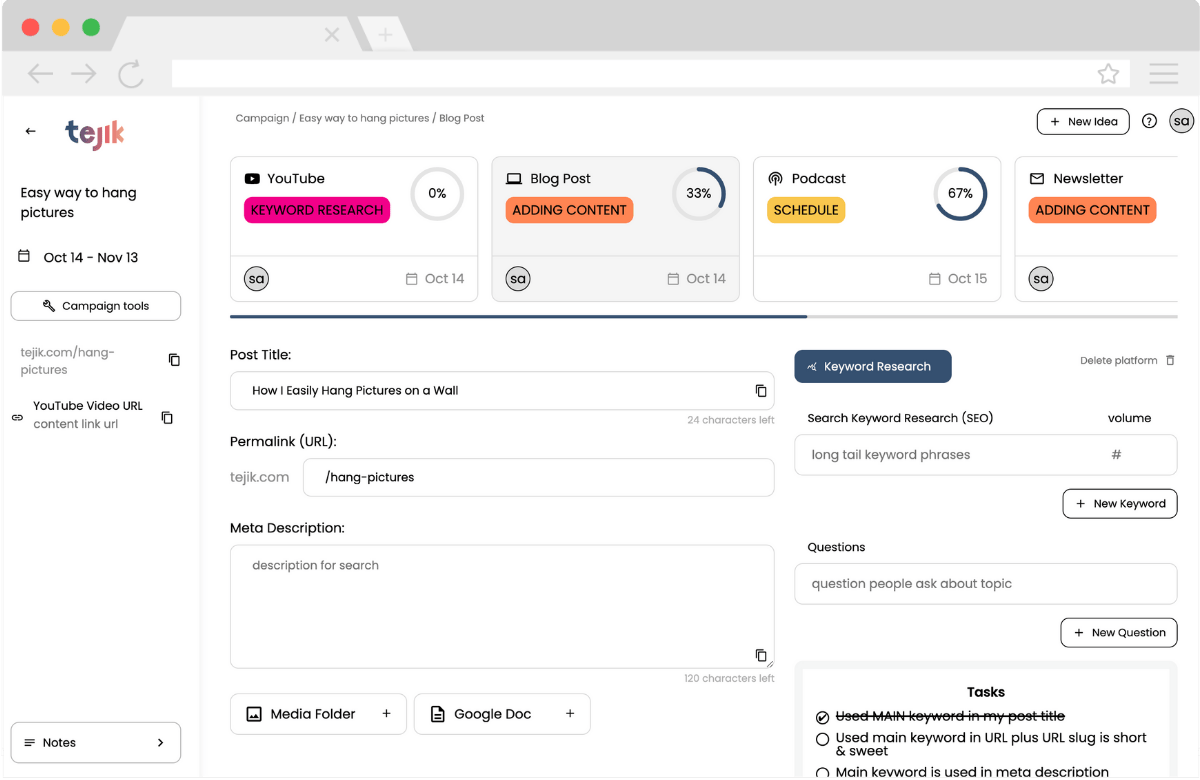Click the Delete platform trash icon
The image size is (1200, 780).
click(1171, 360)
